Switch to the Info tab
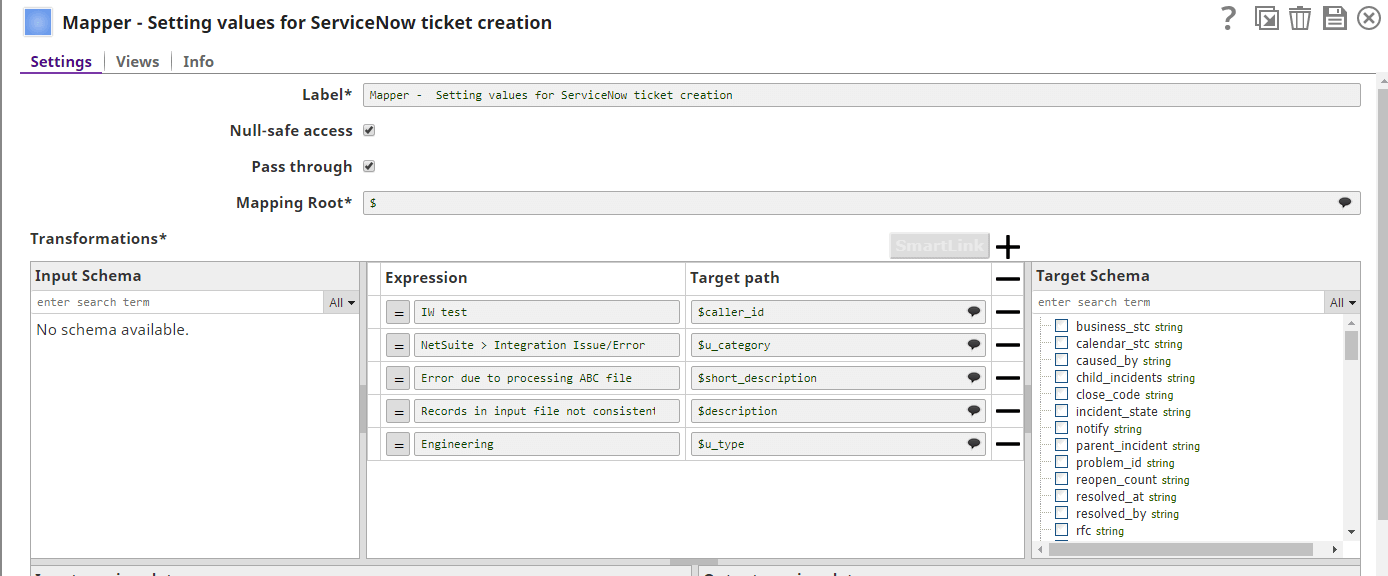The width and height of the screenshot is (1388, 576). coord(198,62)
